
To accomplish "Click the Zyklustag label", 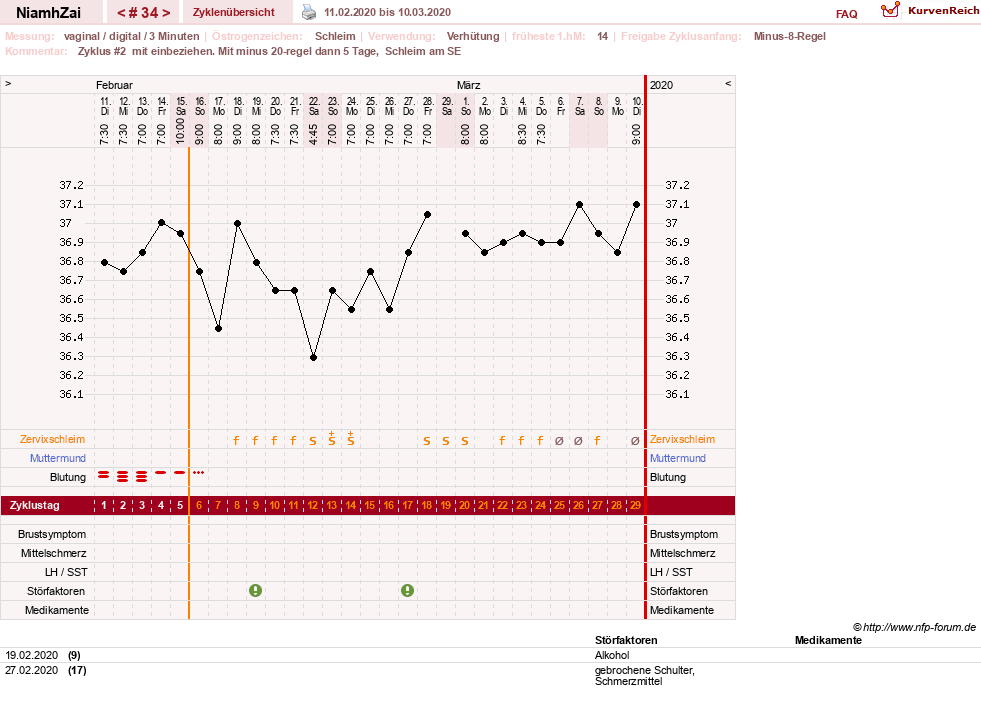I will point(34,505).
